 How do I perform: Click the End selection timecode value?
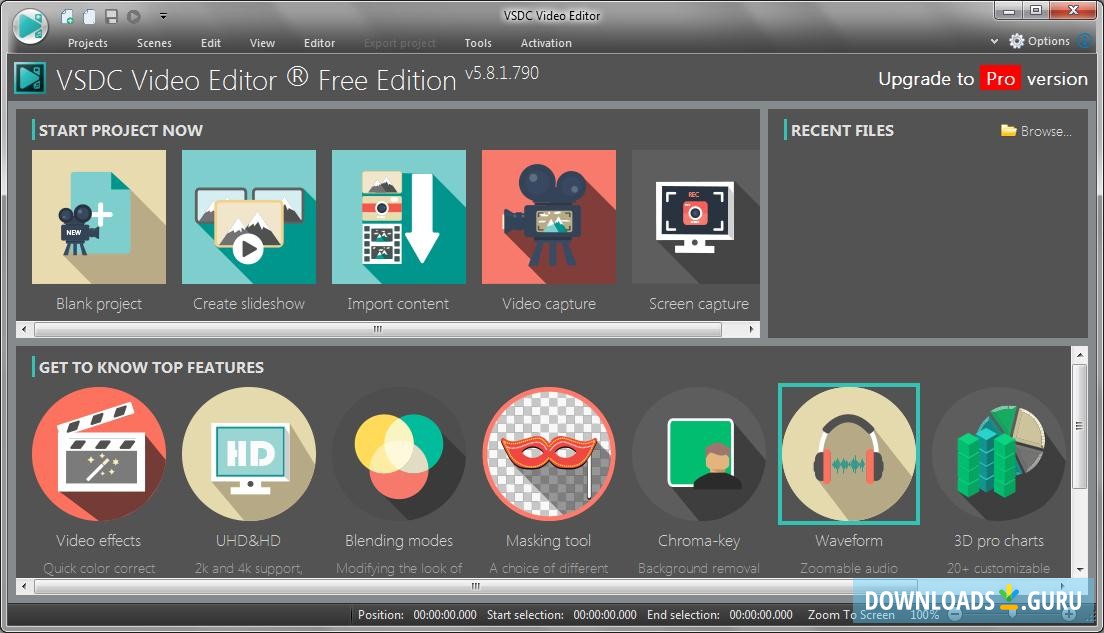[761, 615]
